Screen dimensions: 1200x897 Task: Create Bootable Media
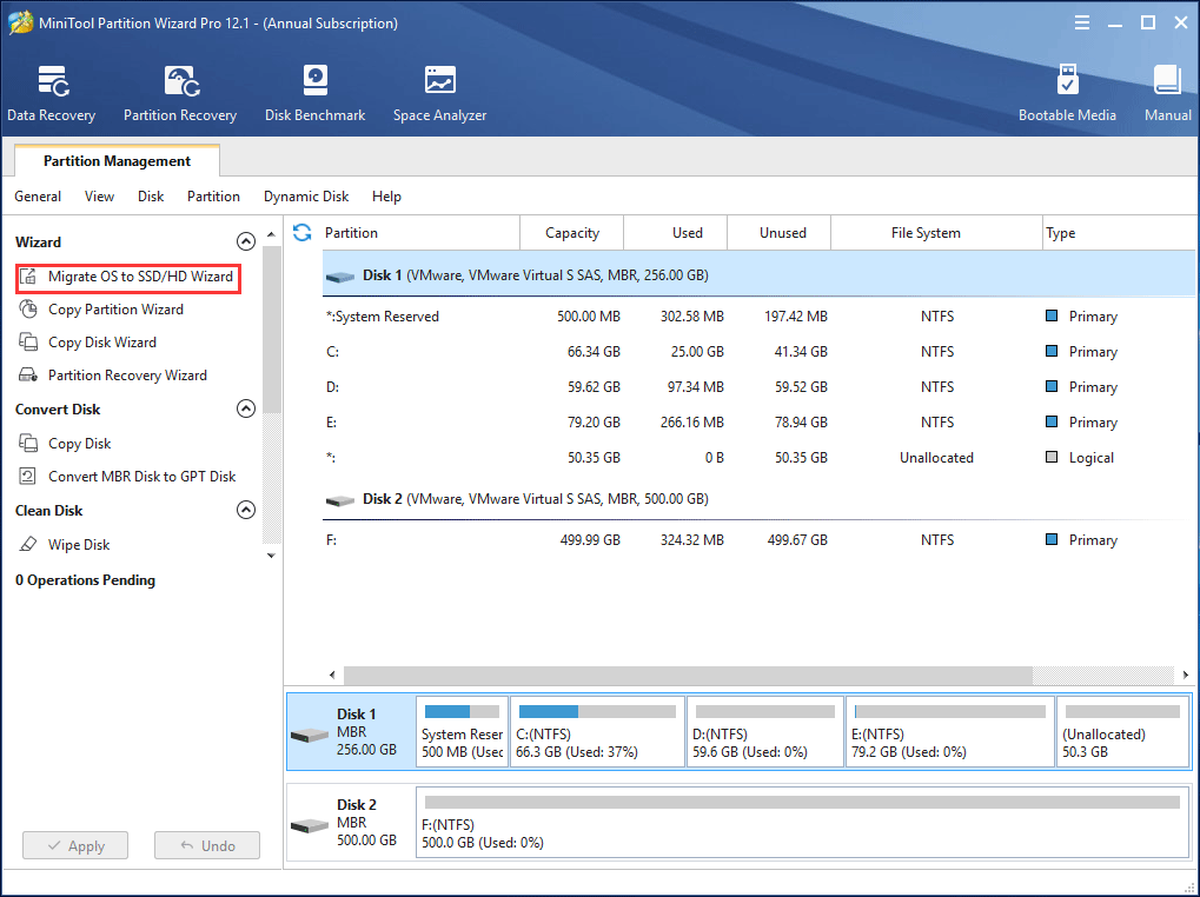(x=1067, y=94)
